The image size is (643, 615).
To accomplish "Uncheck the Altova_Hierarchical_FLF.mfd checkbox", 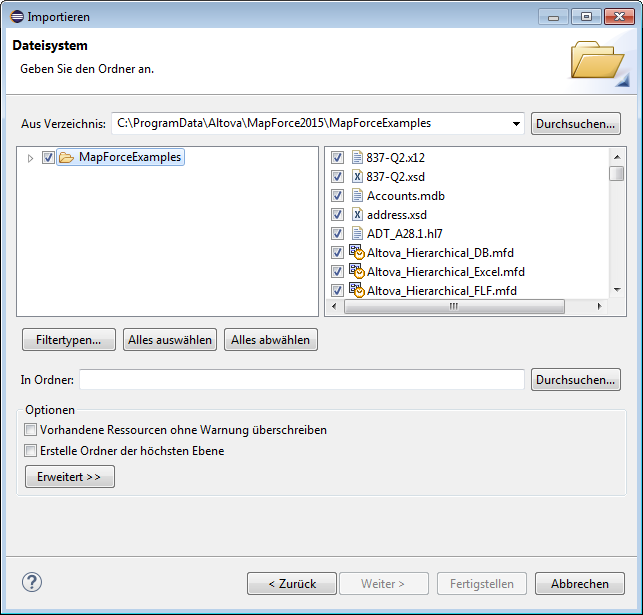I will 337,290.
